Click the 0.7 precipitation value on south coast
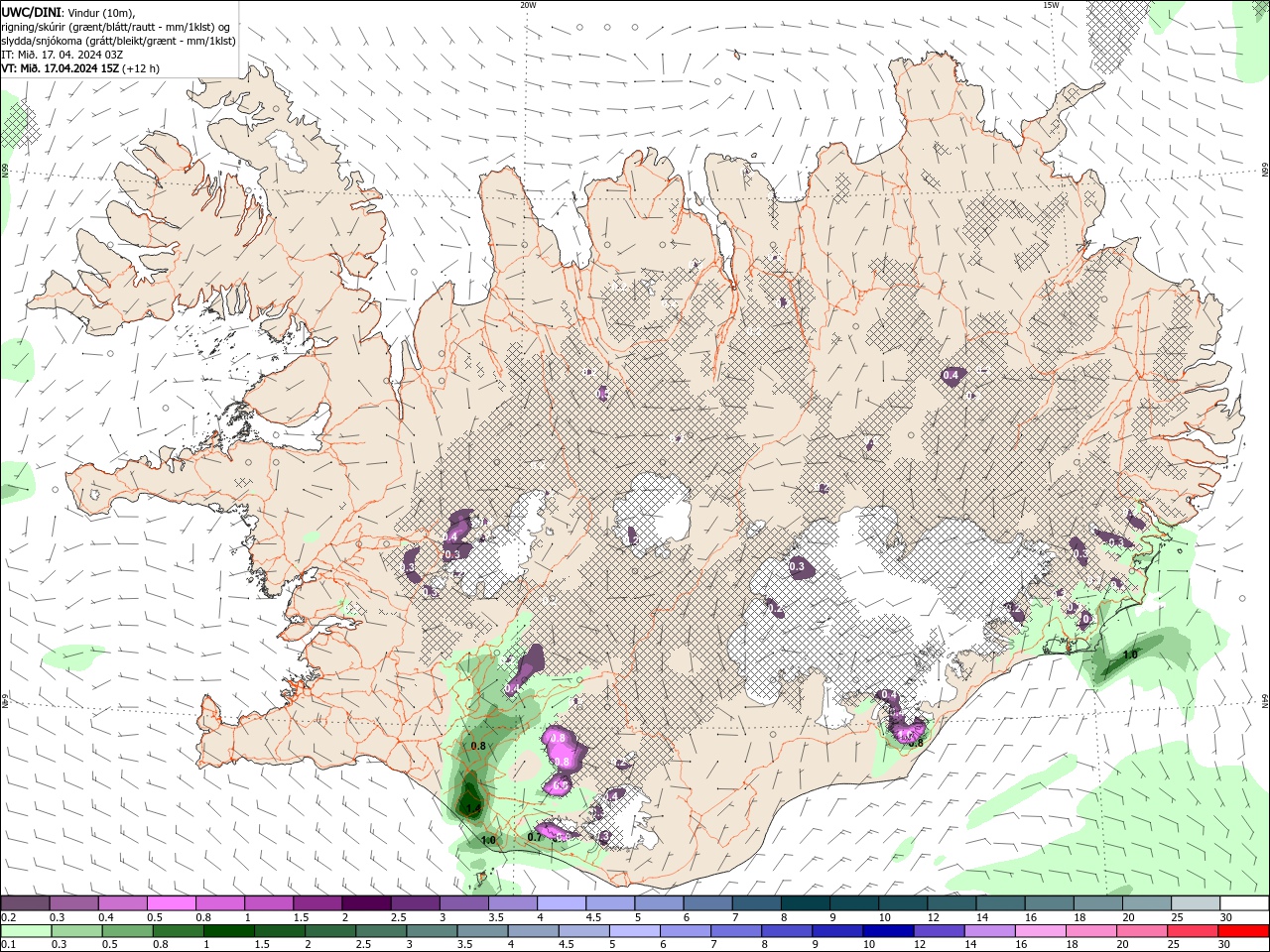Image resolution: width=1270 pixels, height=952 pixels. pos(534,837)
